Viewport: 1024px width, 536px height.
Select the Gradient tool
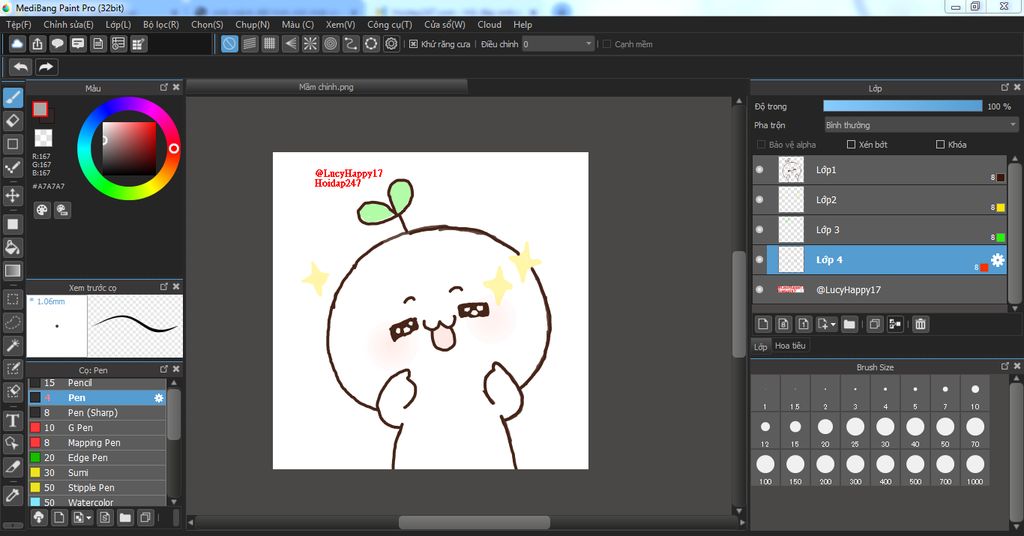[12, 270]
